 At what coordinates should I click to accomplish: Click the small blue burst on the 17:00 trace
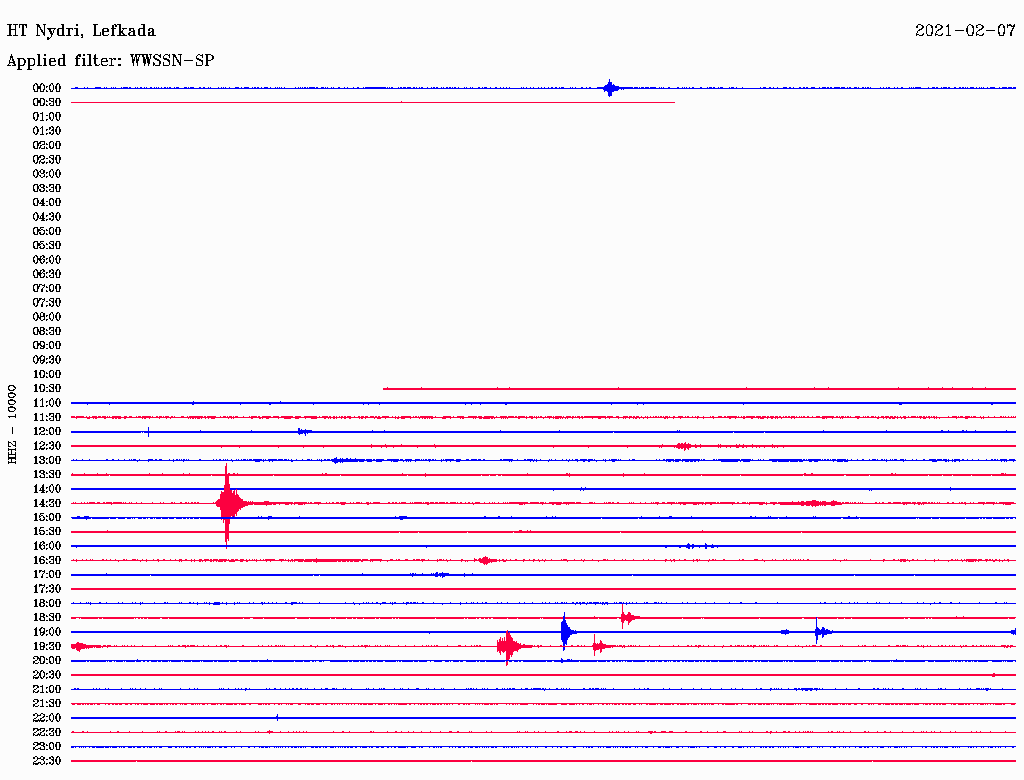tap(441, 575)
